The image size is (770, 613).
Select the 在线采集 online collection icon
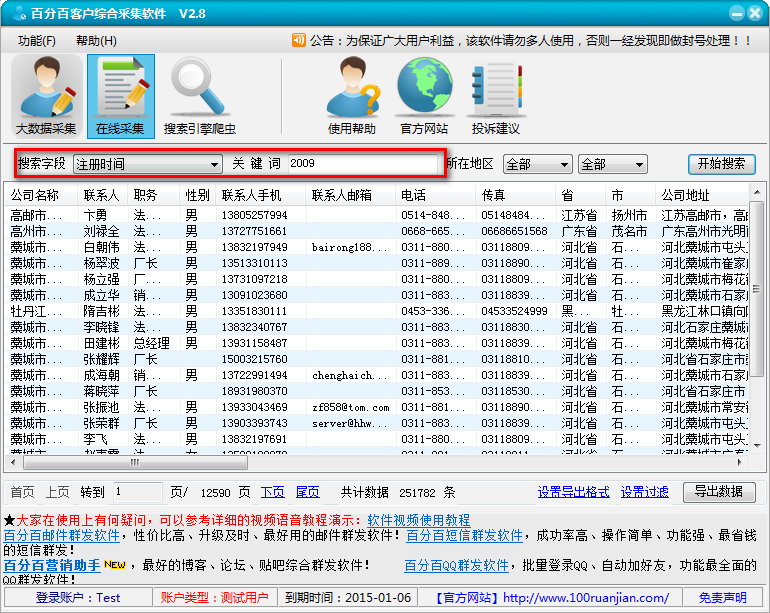tap(120, 96)
